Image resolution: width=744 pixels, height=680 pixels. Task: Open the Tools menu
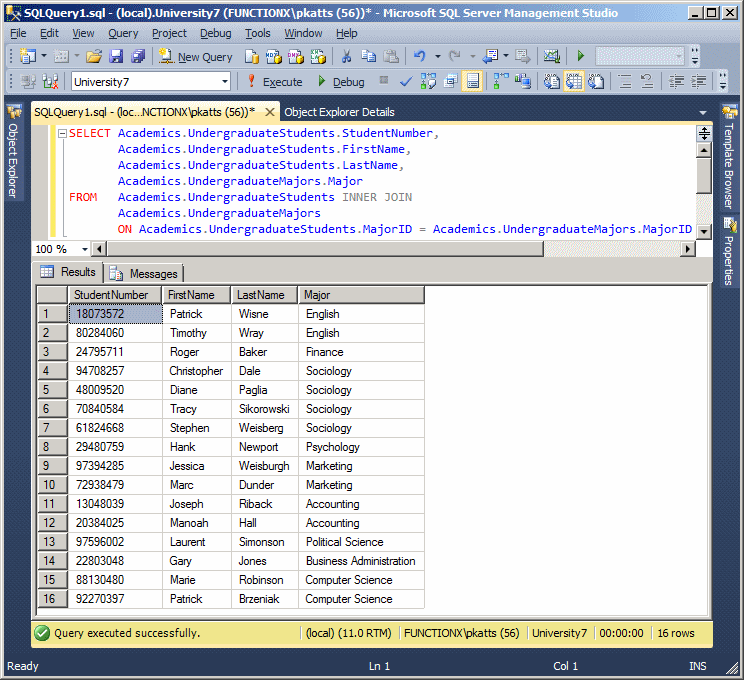(x=258, y=33)
